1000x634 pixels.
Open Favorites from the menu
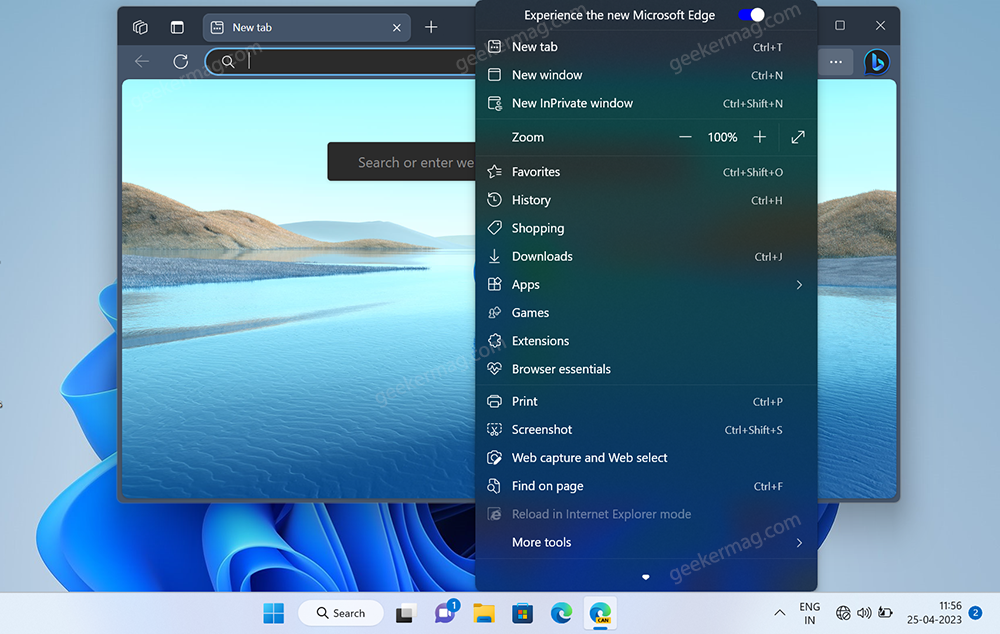pyautogui.click(x=646, y=172)
